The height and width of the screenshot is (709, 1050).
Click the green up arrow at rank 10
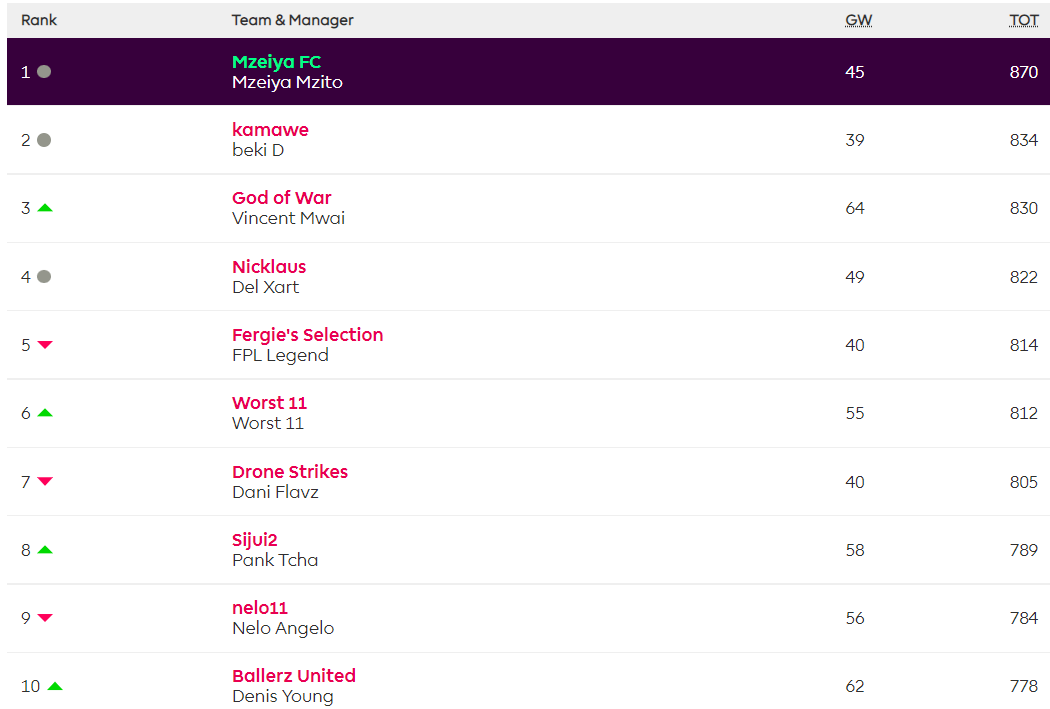(54, 686)
